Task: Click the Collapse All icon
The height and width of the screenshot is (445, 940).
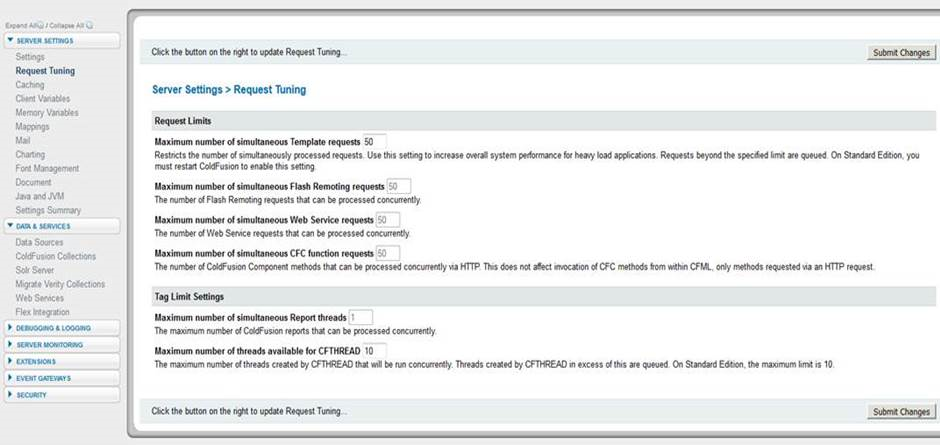Action: [90, 25]
